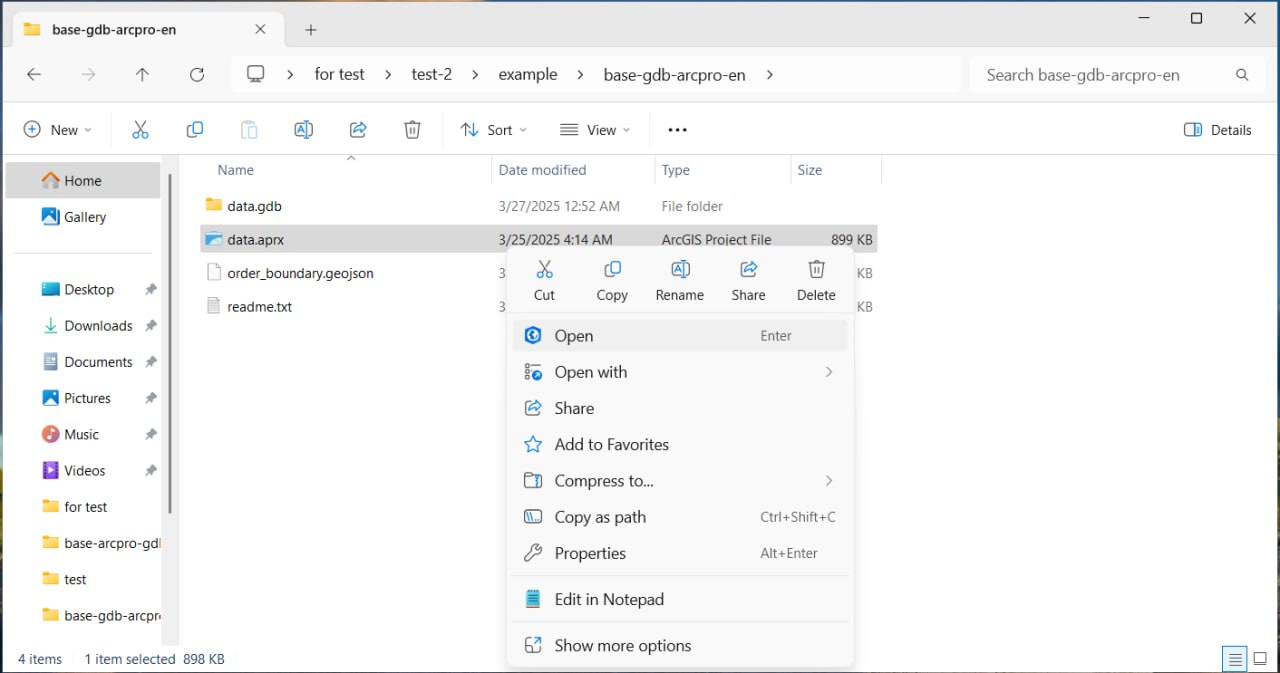Switch to large icons view toggle
Viewport: 1280px width, 673px height.
(x=1261, y=659)
